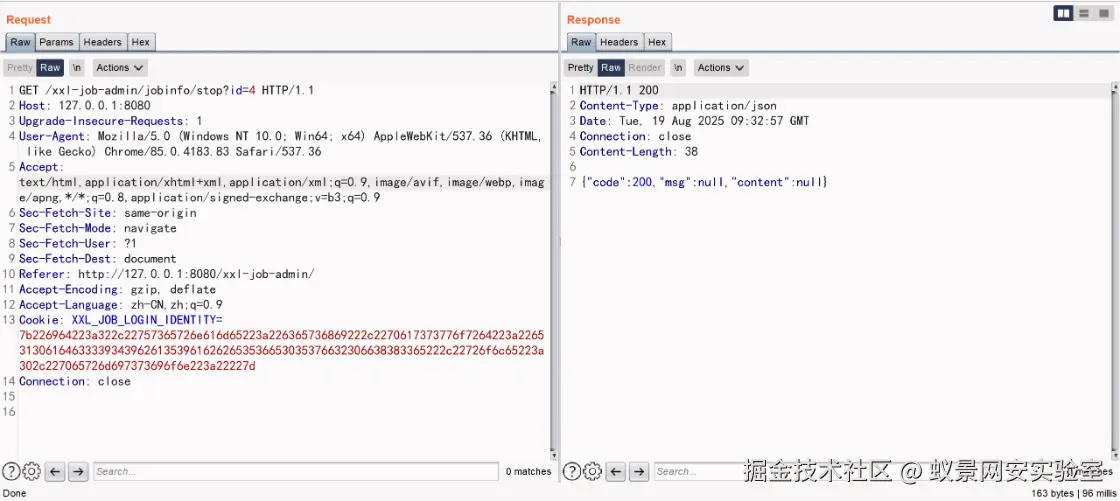
Task: Switch to the Response Raw tab
Action: pos(581,42)
